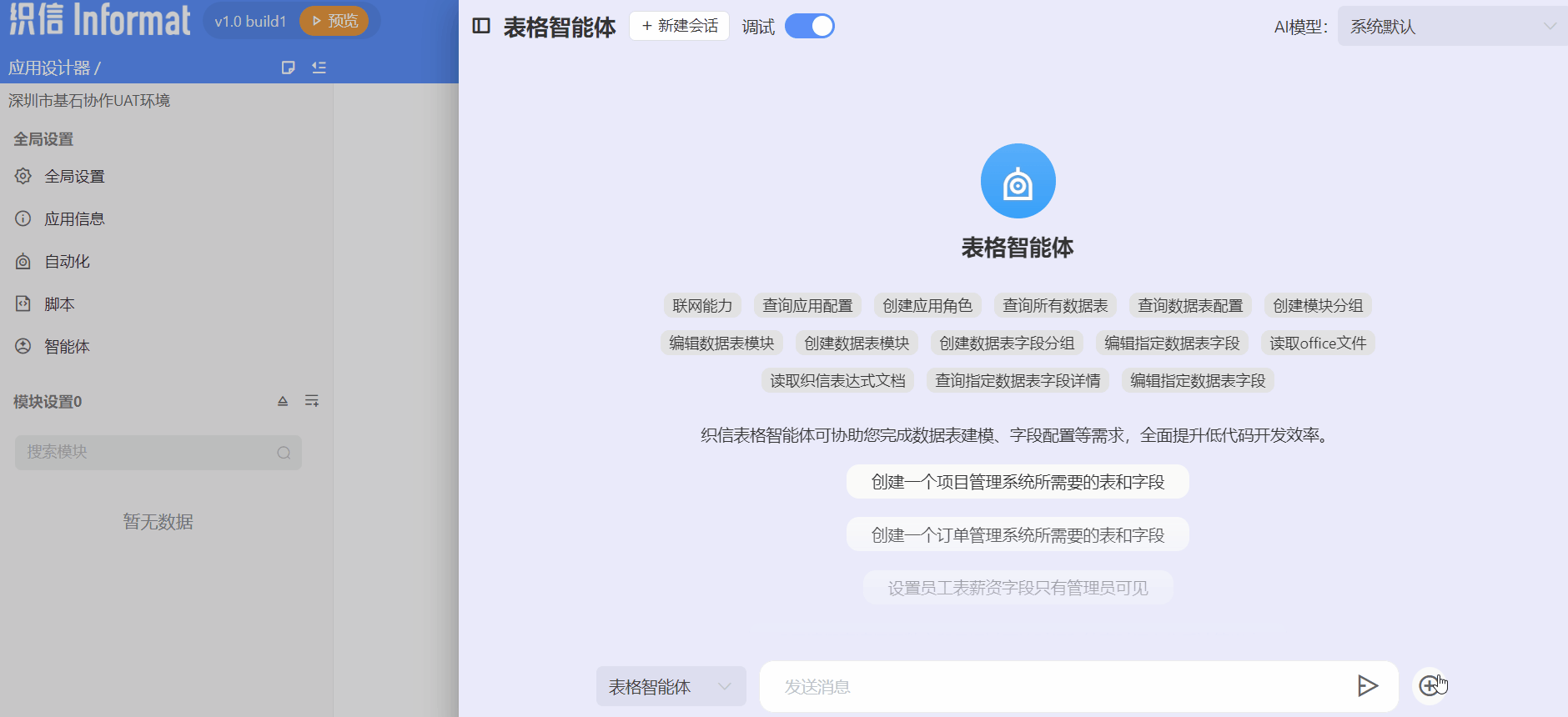Click the note icon in 应用设计器 bar
Image resolution: width=1568 pixels, height=717 pixels.
click(289, 68)
